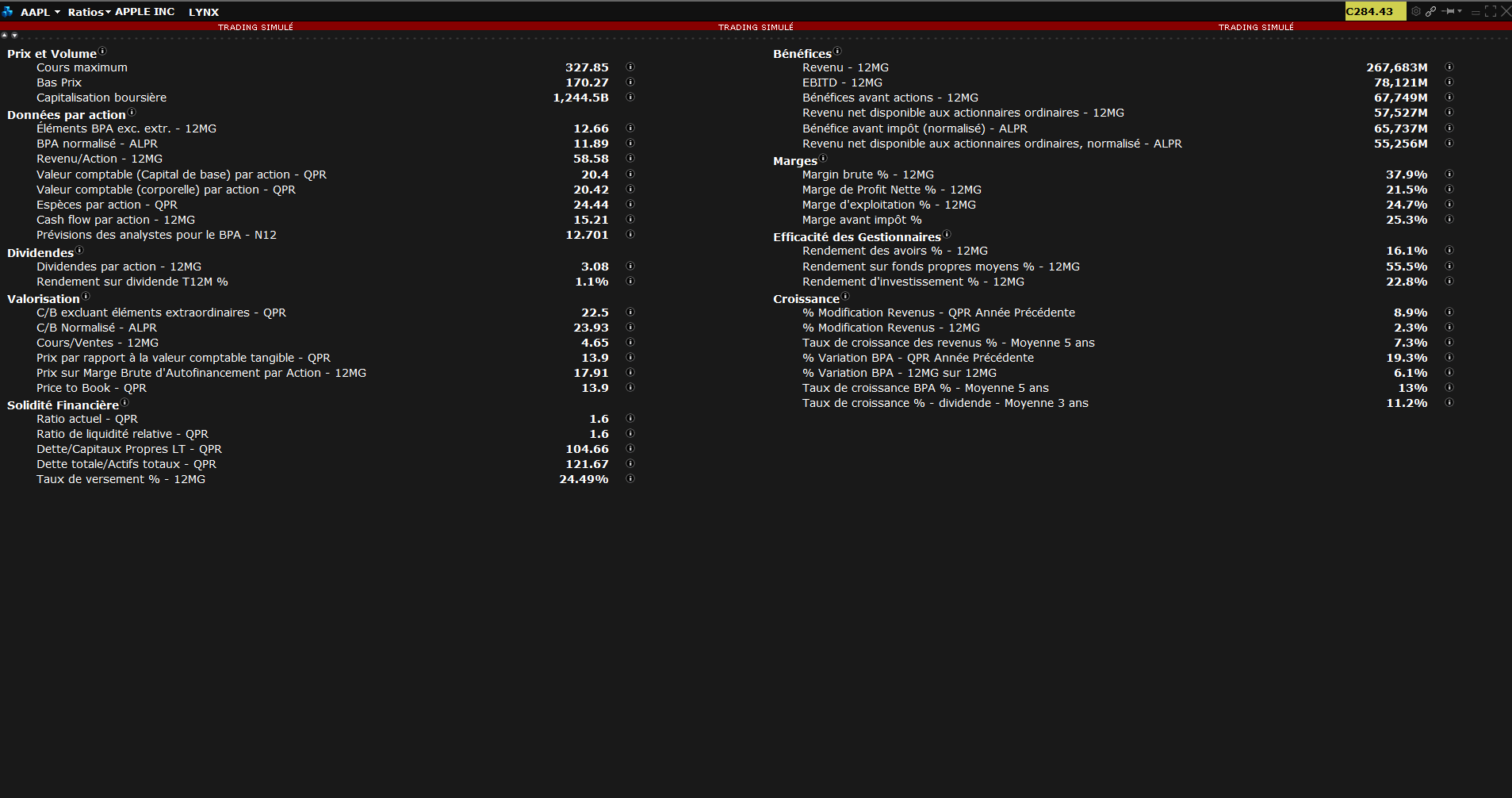Click info icon beside Croissance header
1512x798 pixels.
(x=845, y=296)
